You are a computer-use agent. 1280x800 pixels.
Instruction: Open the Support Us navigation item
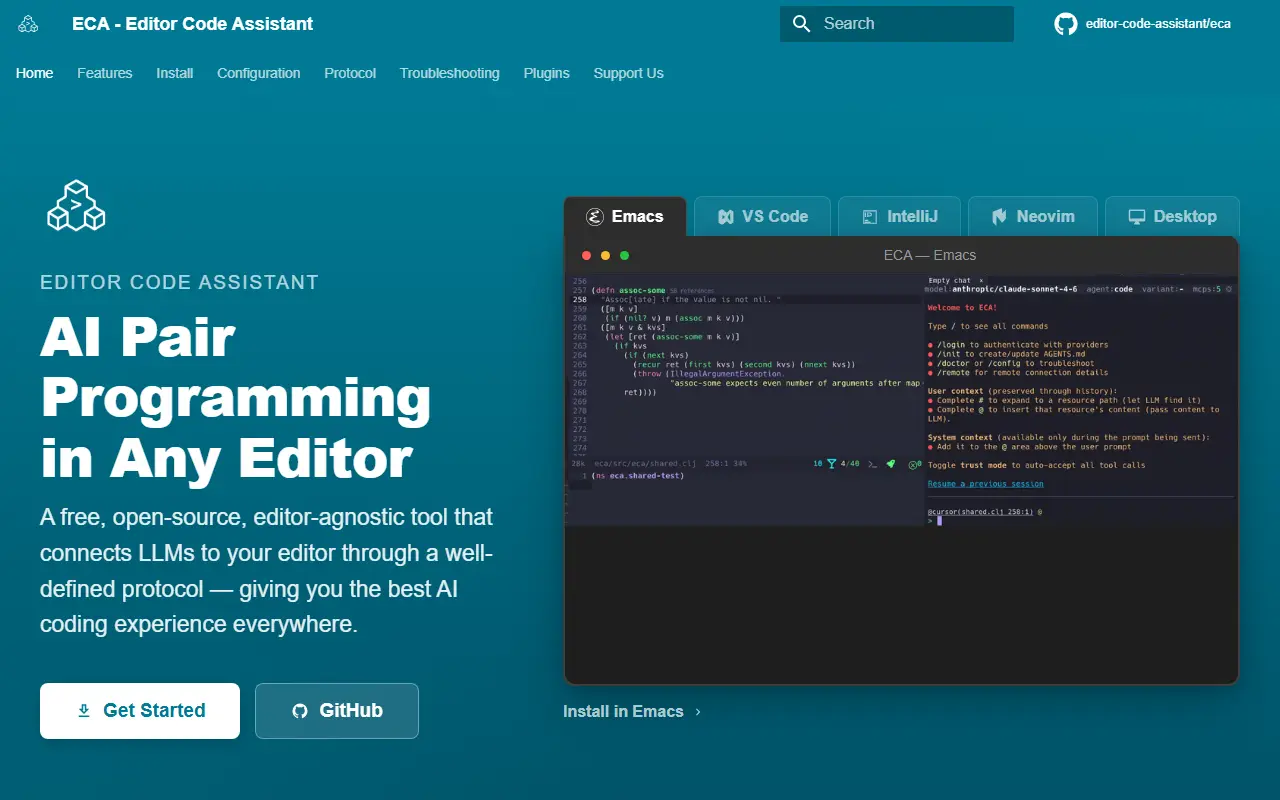(629, 73)
